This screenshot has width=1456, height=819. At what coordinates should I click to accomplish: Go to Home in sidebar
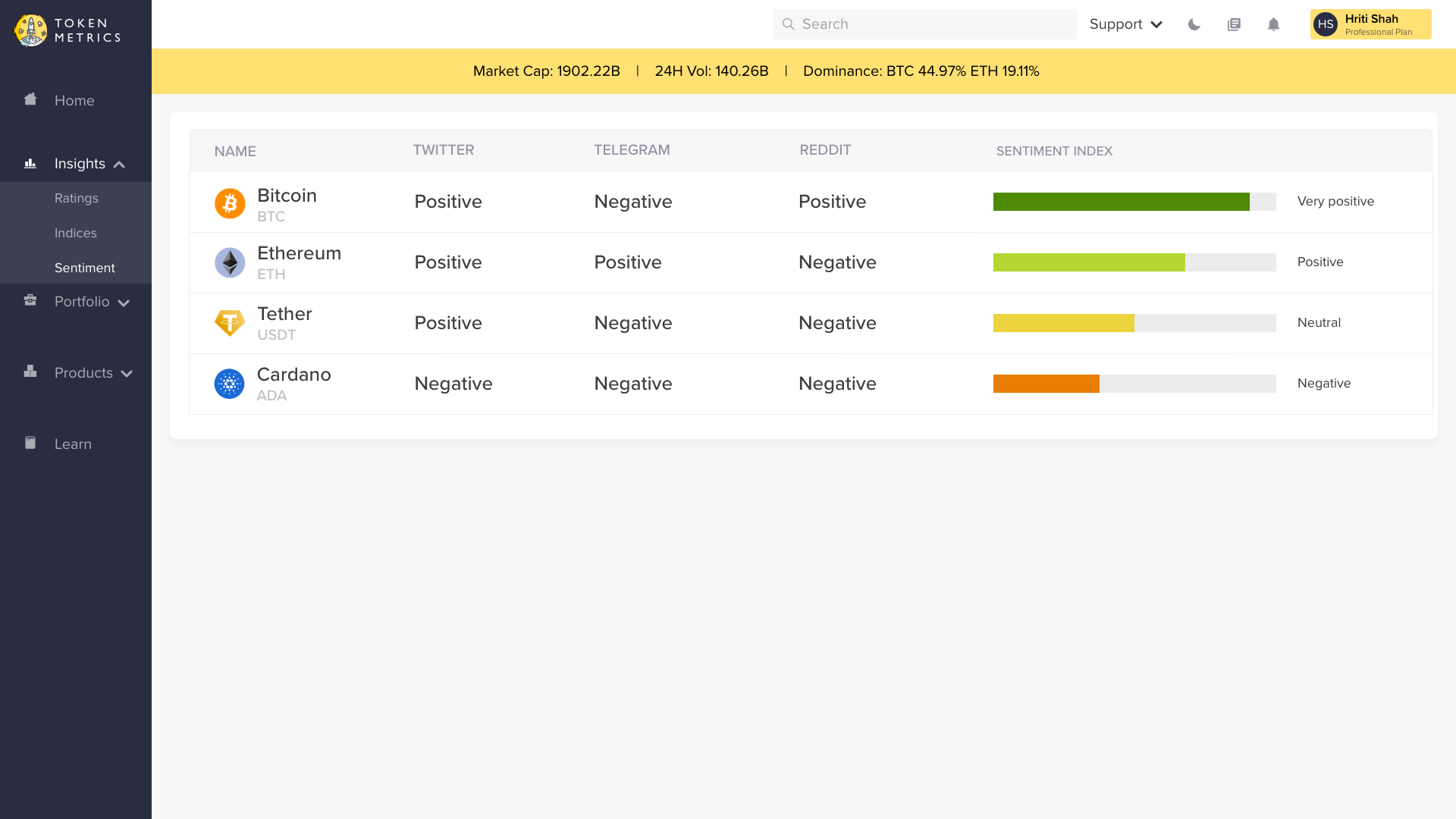(74, 101)
